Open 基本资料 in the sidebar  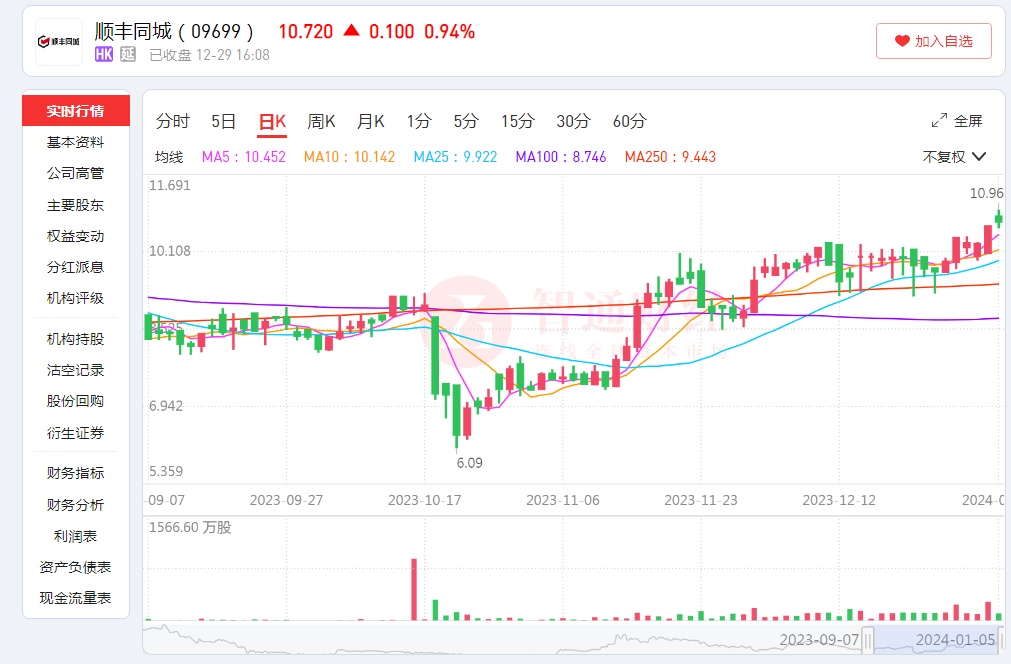tap(75, 142)
